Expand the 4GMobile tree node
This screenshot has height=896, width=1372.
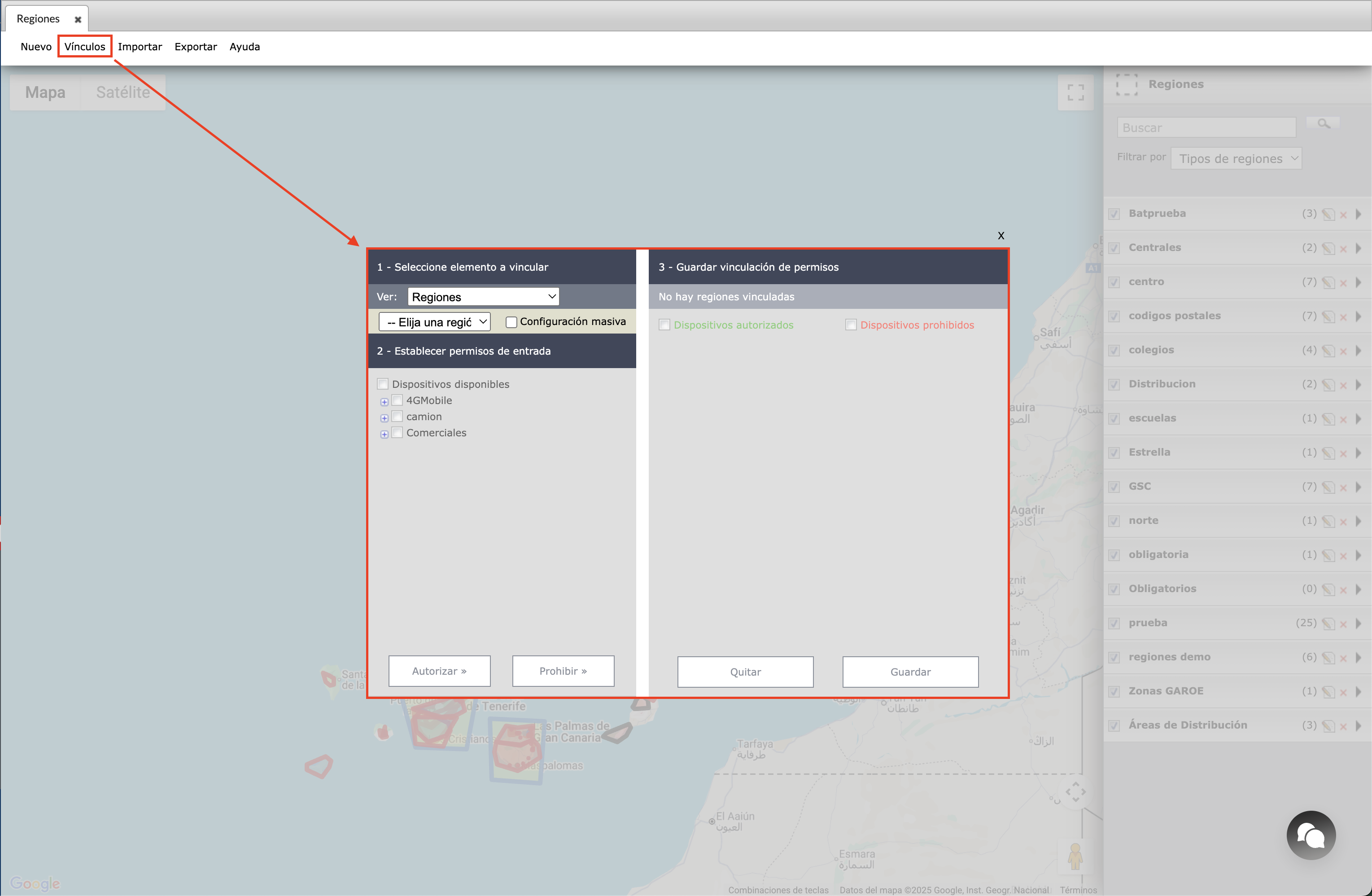tap(385, 402)
